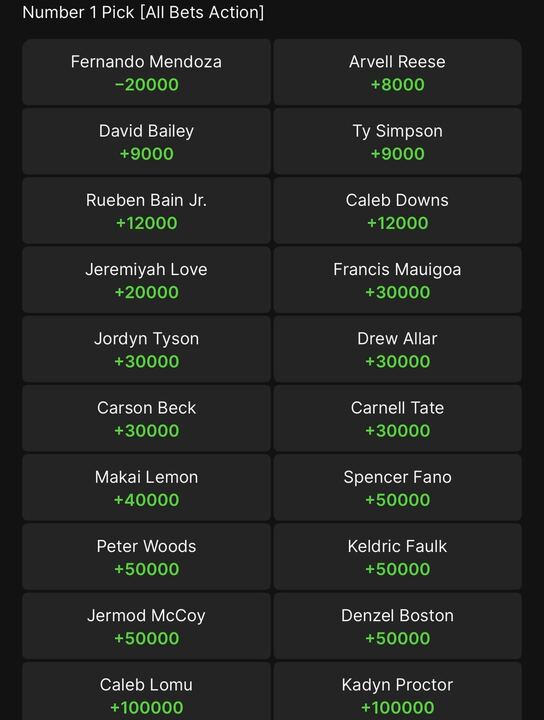Screen dimensions: 544x720
Task: Add Drew Allar +30000 to betslip
Action: coord(398,349)
